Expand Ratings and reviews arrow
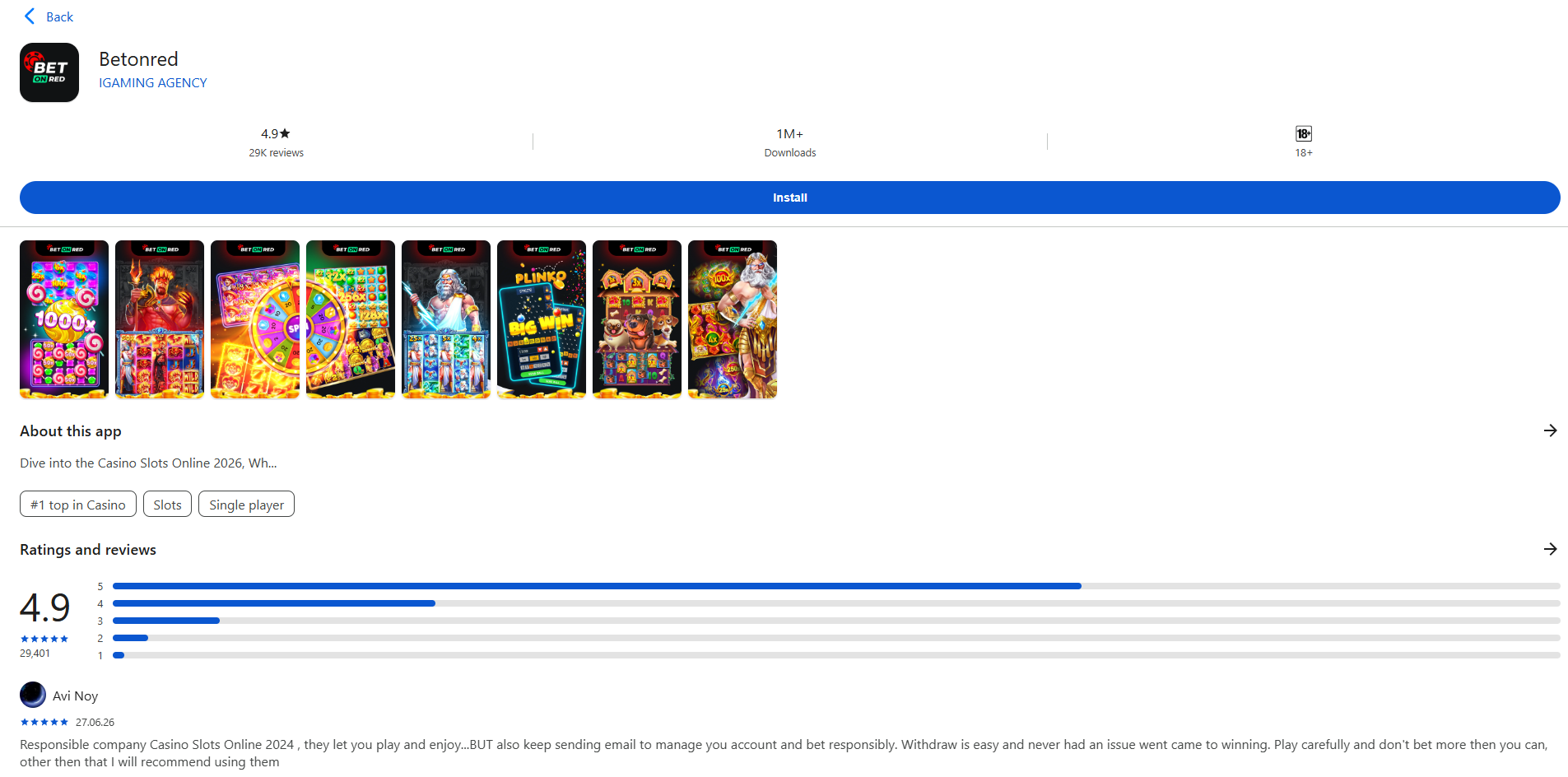The height and width of the screenshot is (777, 1568). [x=1550, y=549]
